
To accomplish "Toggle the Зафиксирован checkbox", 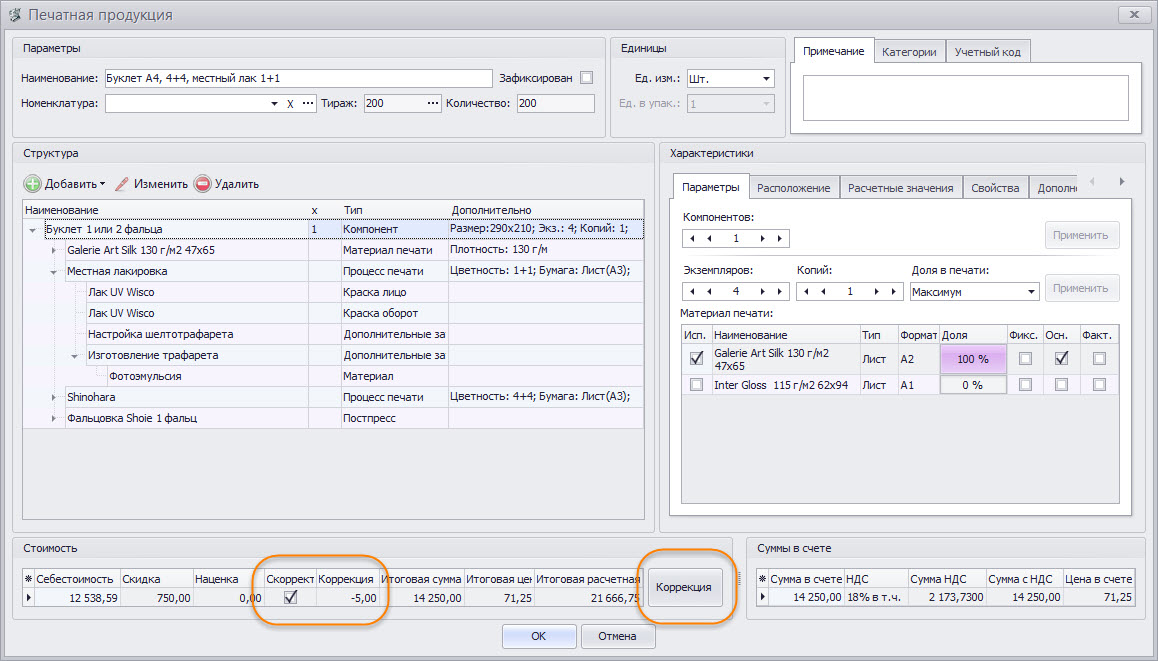I will click(586, 78).
